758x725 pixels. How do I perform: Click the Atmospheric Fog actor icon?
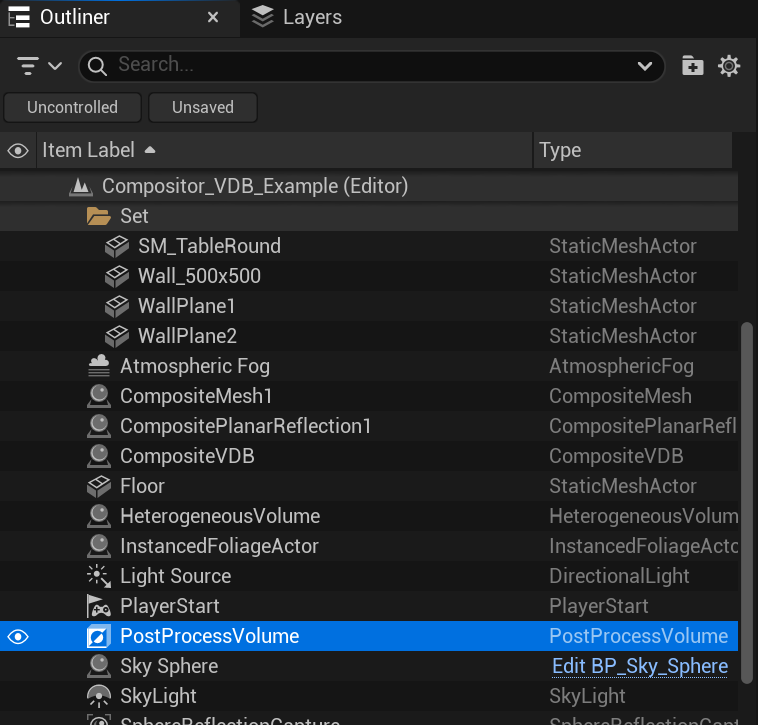[x=99, y=366]
